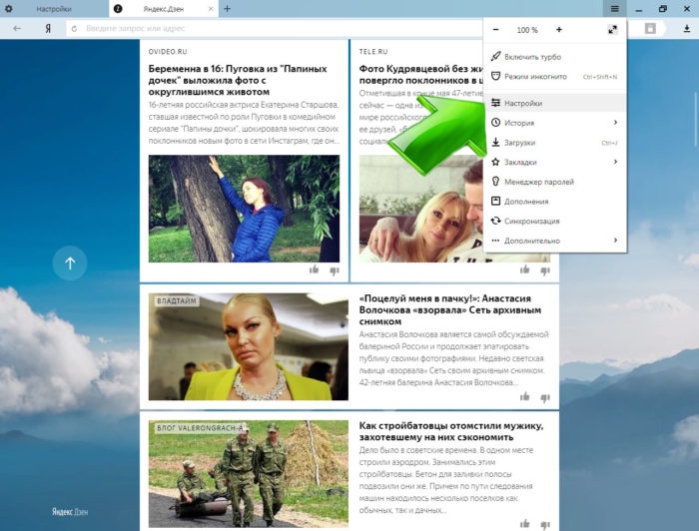The image size is (699, 531).
Task: Click the three dots Дополнительно icon
Action: coord(495,241)
